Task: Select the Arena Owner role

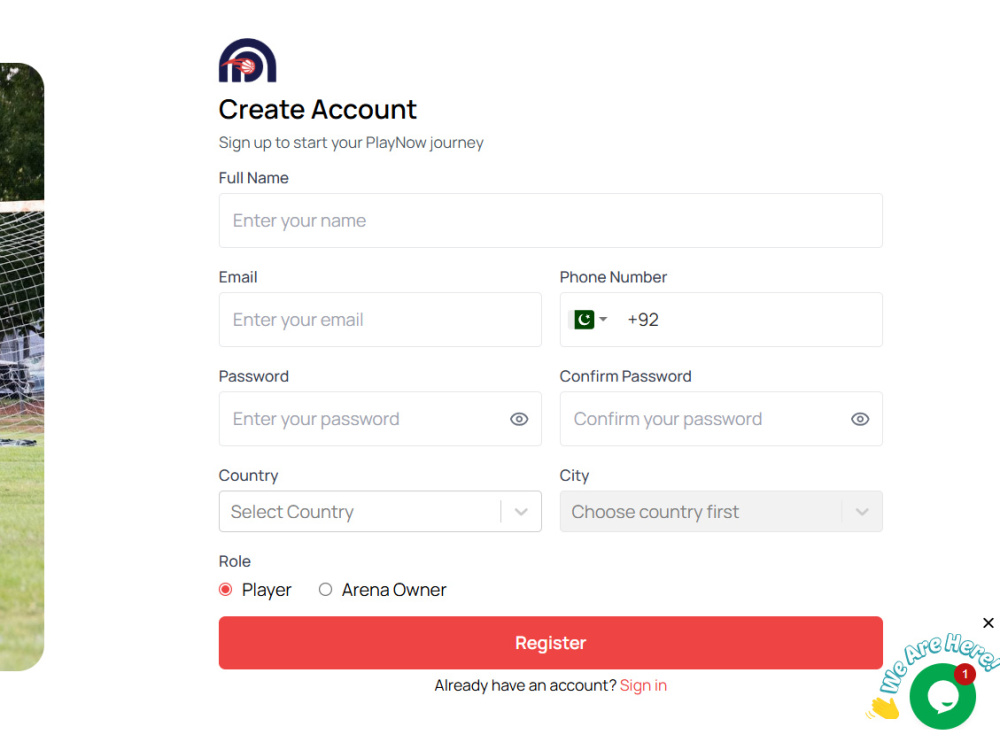Action: (325, 589)
